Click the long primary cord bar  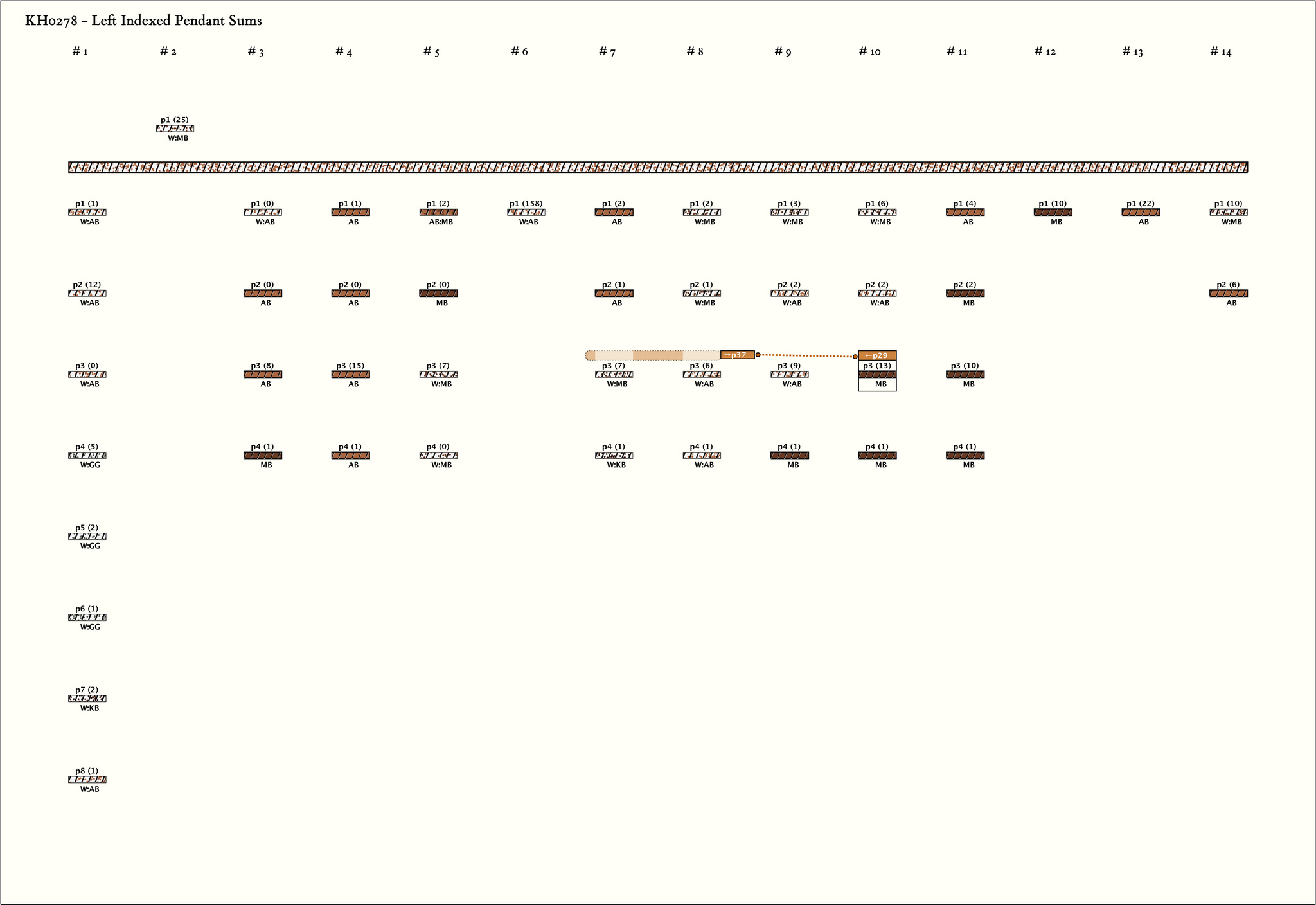(658, 167)
